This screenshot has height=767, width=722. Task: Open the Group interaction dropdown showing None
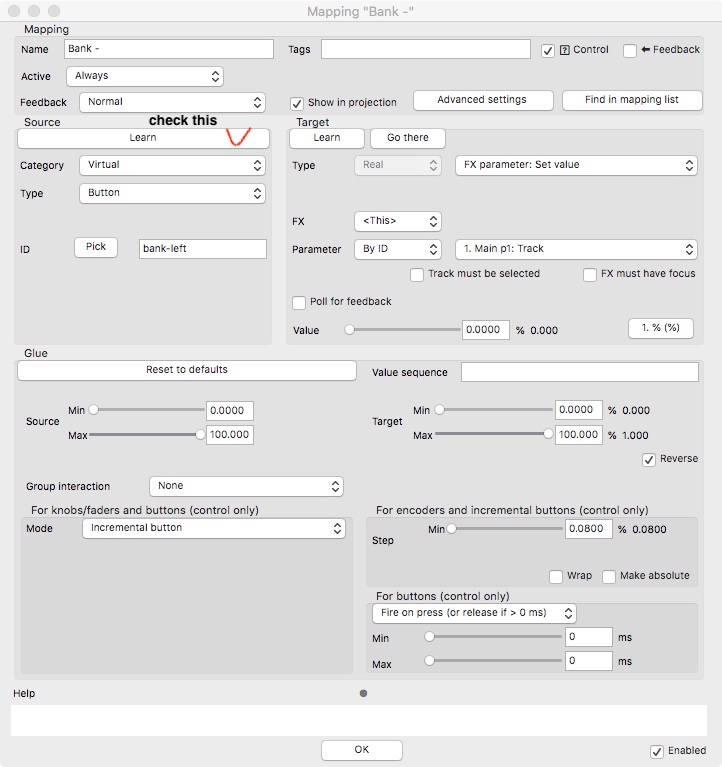246,486
